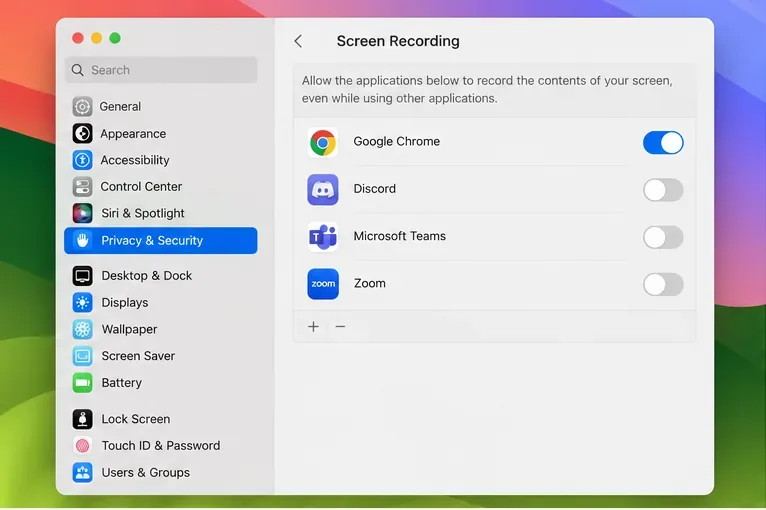Open Control Center settings
766x510 pixels.
[x=161, y=187]
